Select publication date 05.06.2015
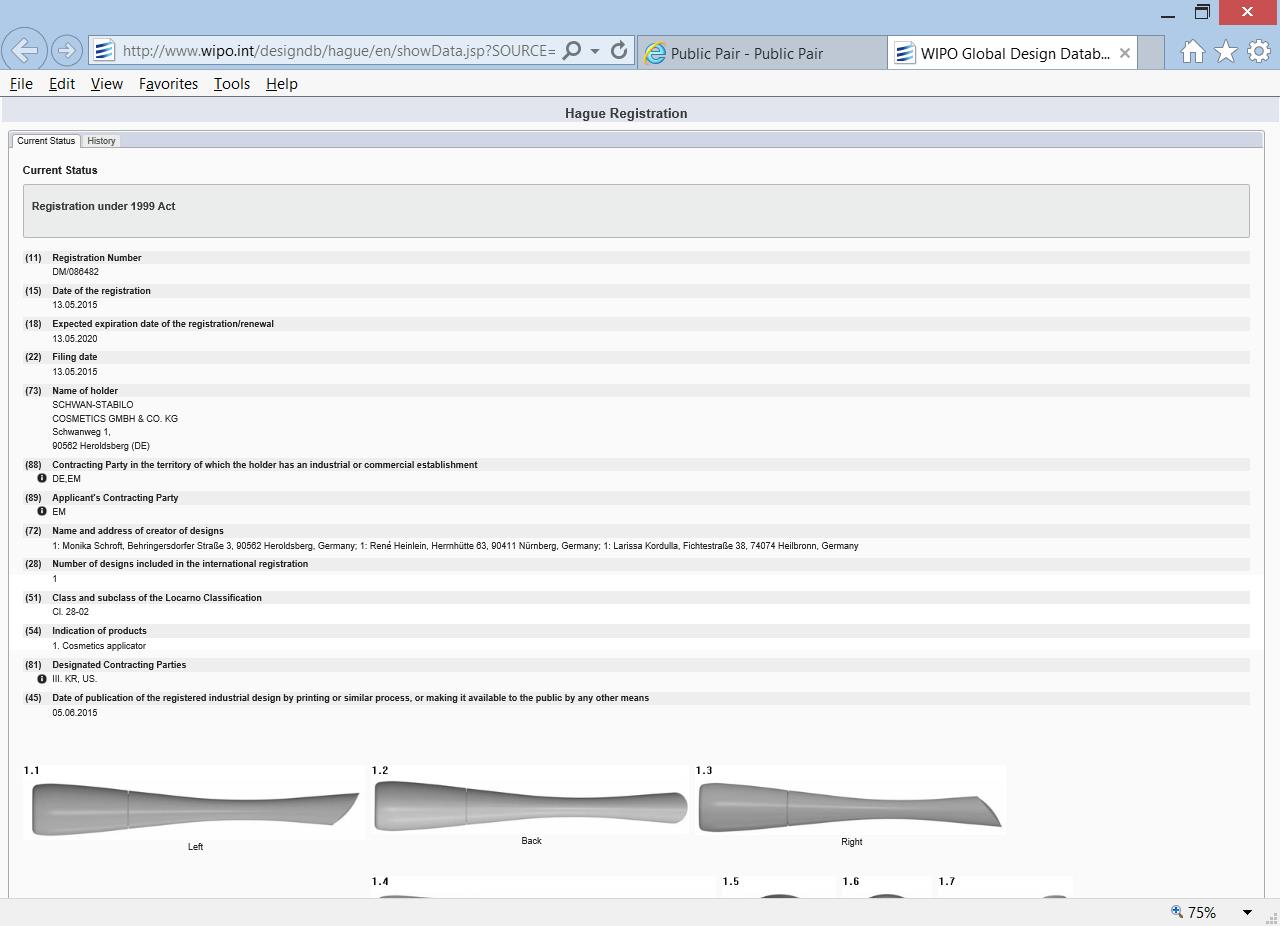This screenshot has height=926, width=1280. (x=75, y=713)
